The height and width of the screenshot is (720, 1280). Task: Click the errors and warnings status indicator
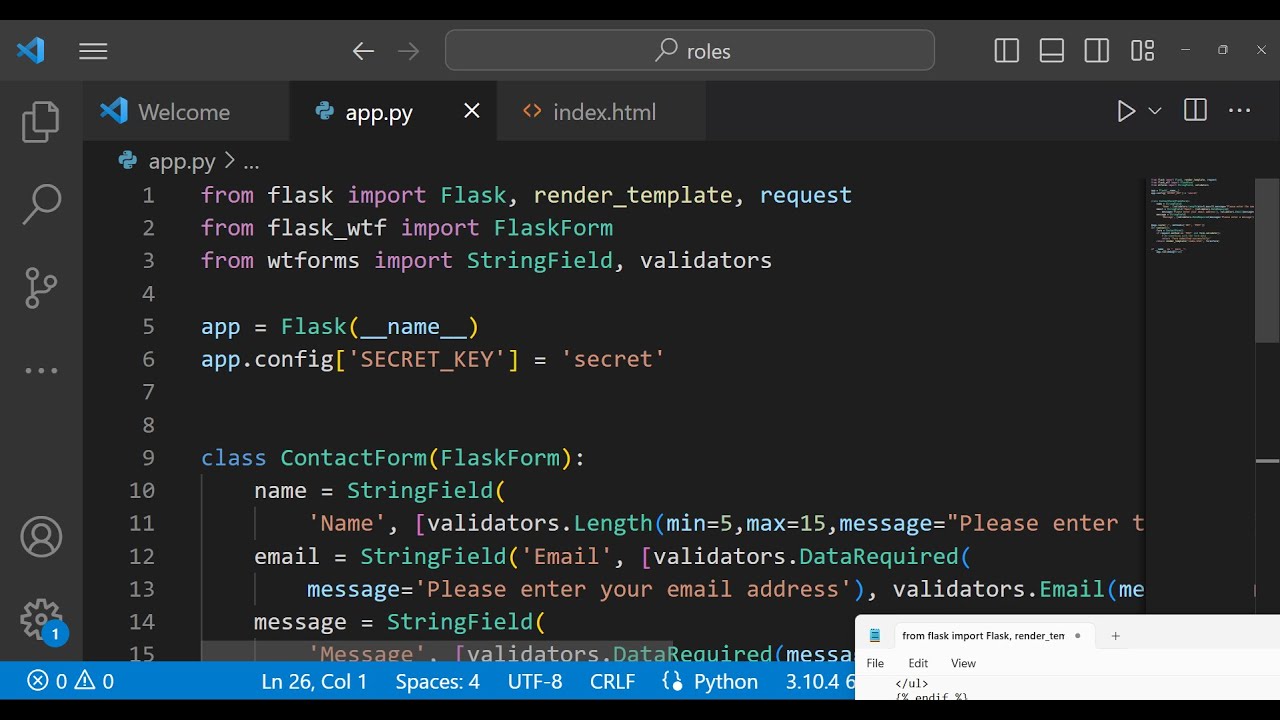pos(70,682)
